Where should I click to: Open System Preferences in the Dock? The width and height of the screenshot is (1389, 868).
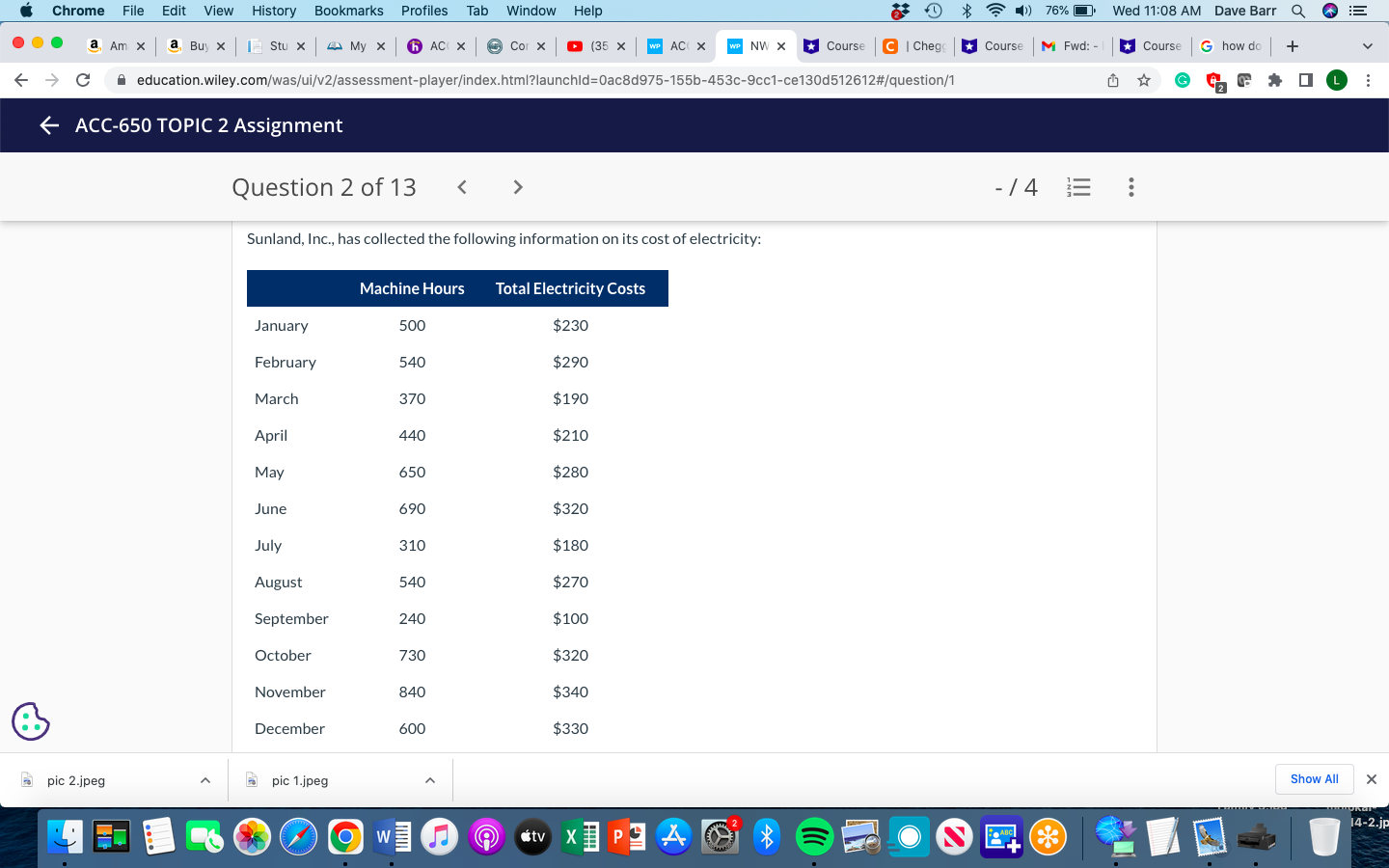[721, 836]
